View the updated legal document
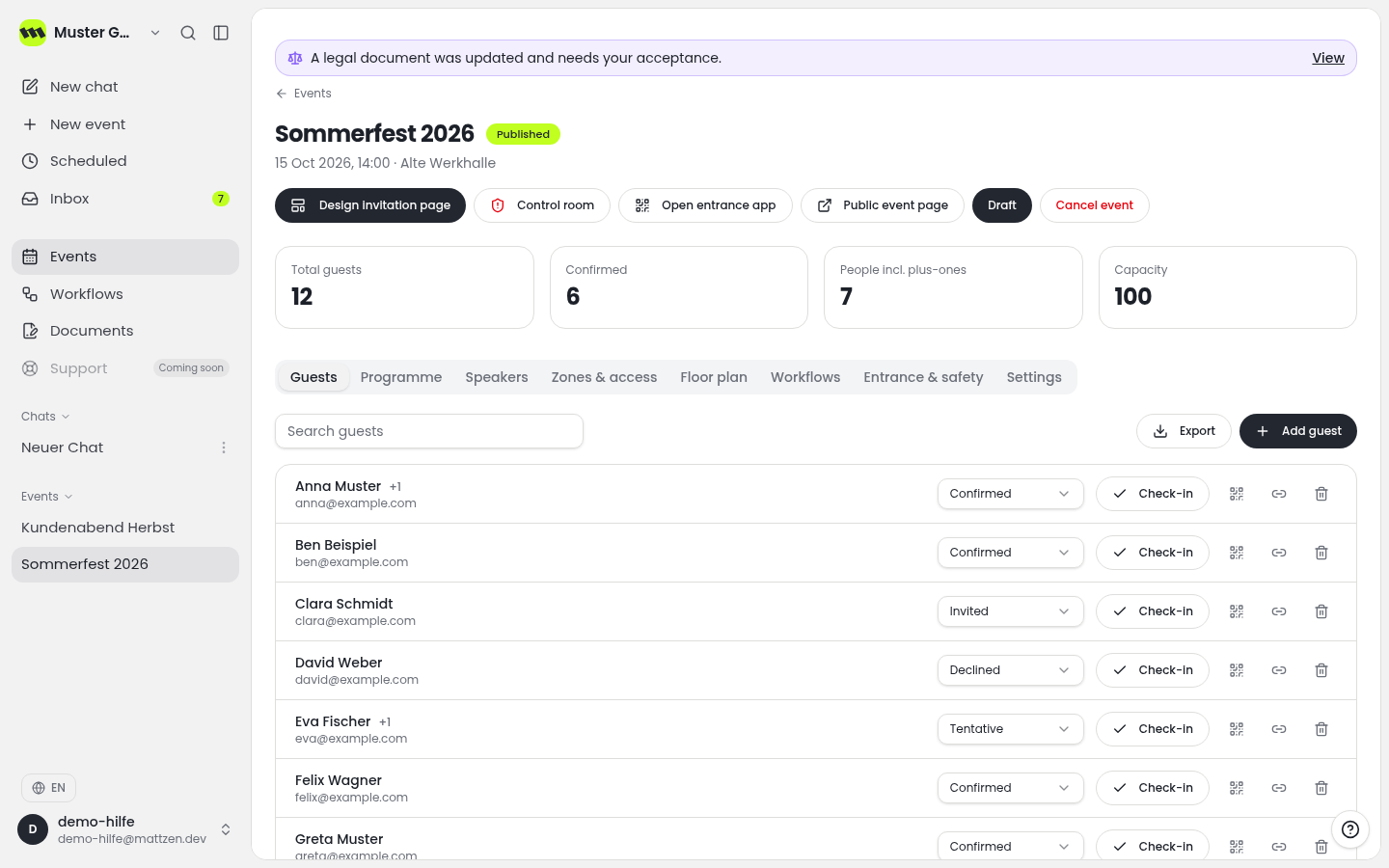 (x=1328, y=58)
